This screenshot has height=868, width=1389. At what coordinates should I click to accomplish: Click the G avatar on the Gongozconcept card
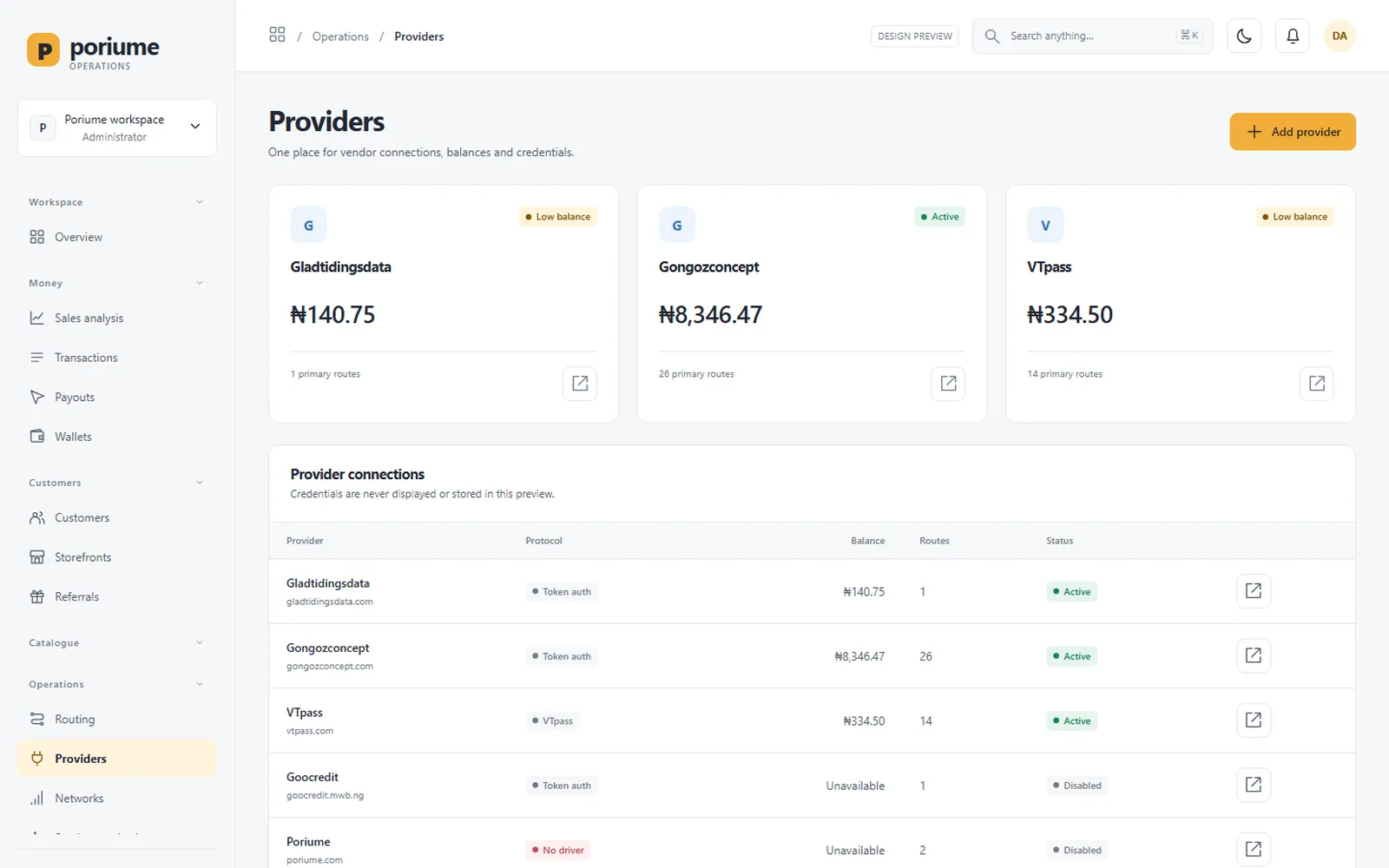click(677, 225)
